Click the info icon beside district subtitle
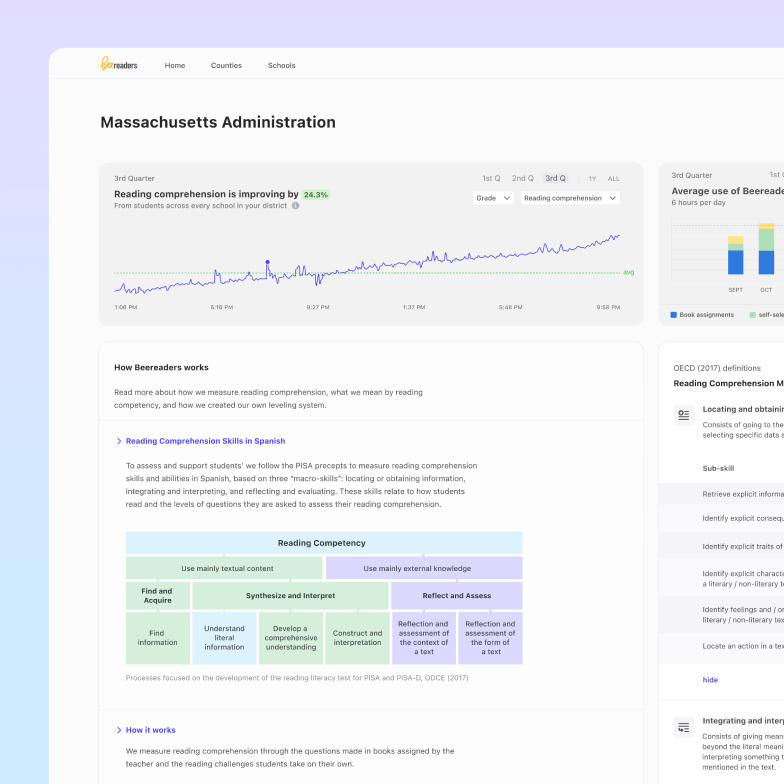Image resolution: width=784 pixels, height=784 pixels. coord(295,205)
